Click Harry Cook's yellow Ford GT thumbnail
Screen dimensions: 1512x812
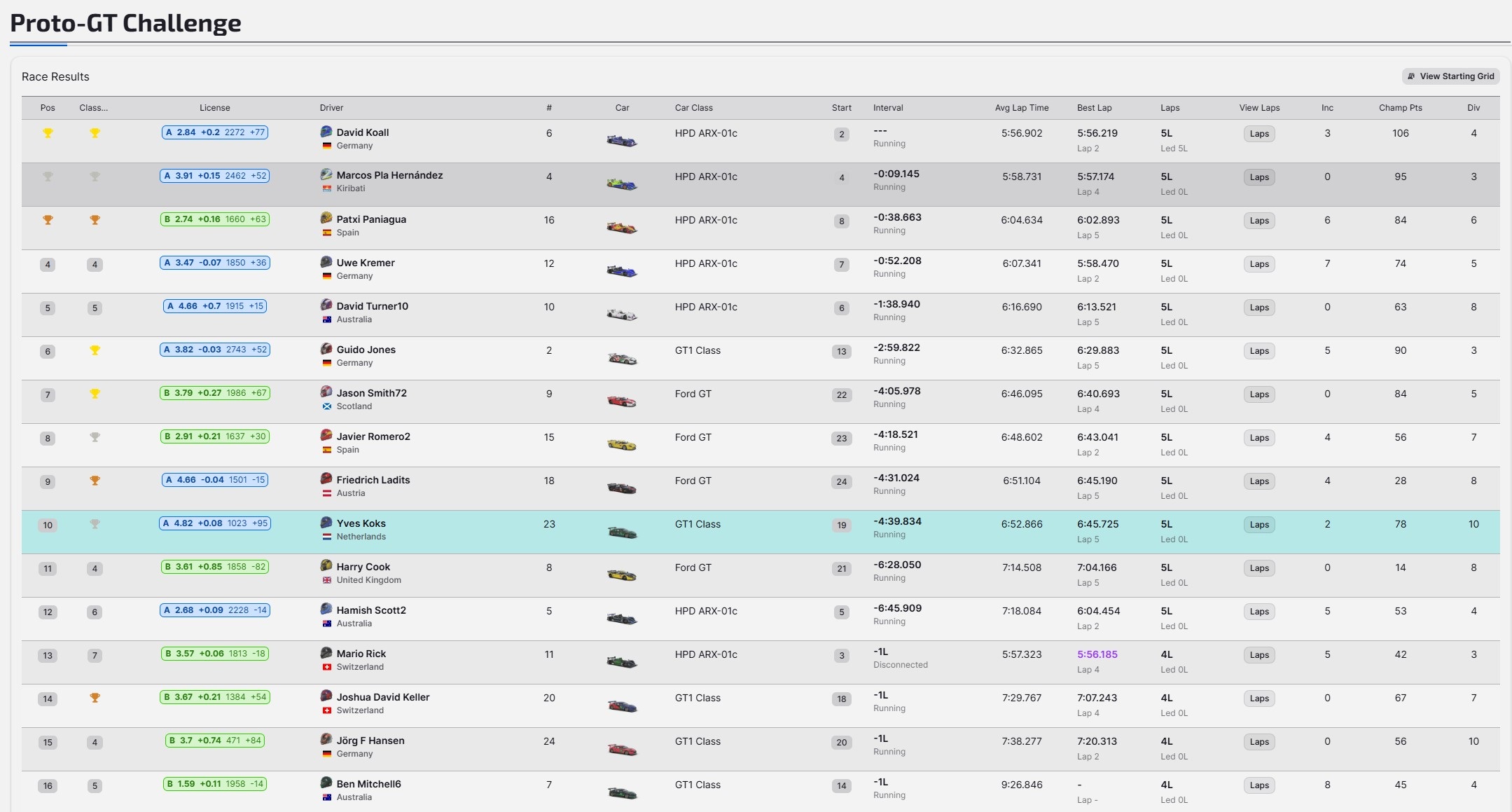point(622,574)
